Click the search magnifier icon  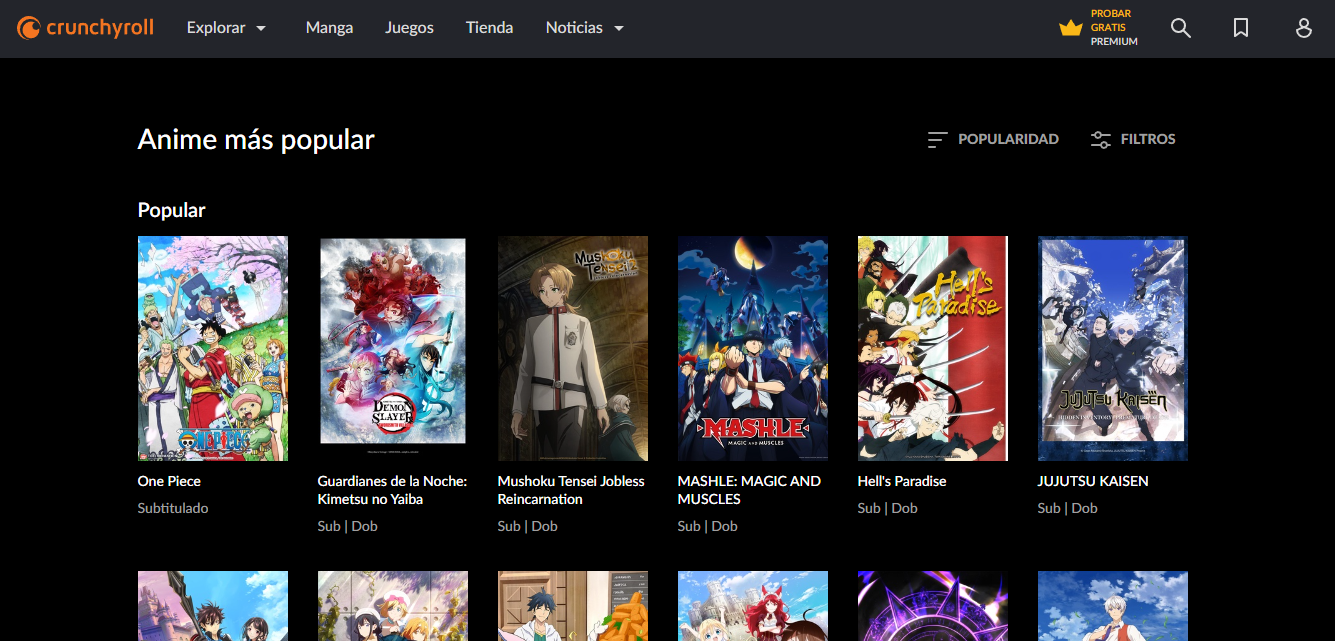[x=1181, y=28]
